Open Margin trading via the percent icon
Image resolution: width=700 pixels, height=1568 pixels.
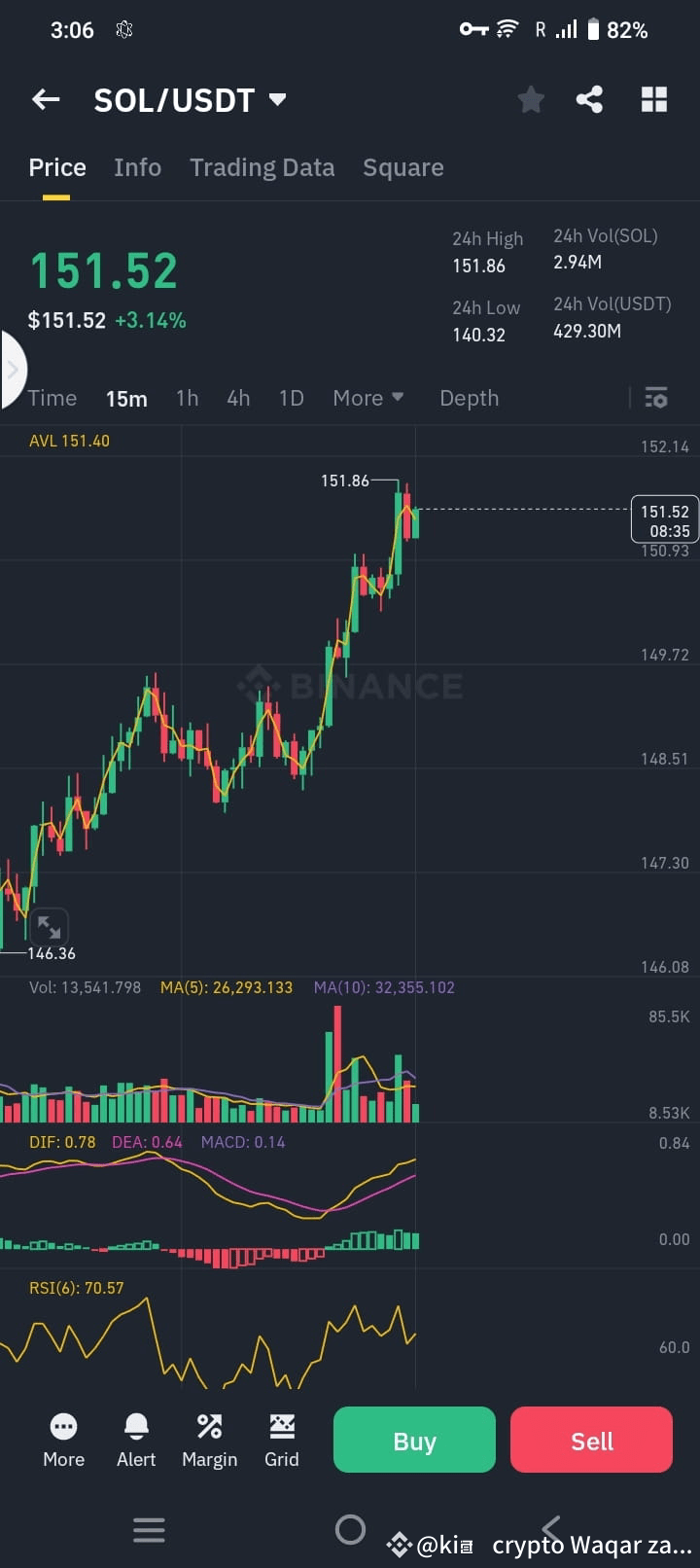[209, 1440]
